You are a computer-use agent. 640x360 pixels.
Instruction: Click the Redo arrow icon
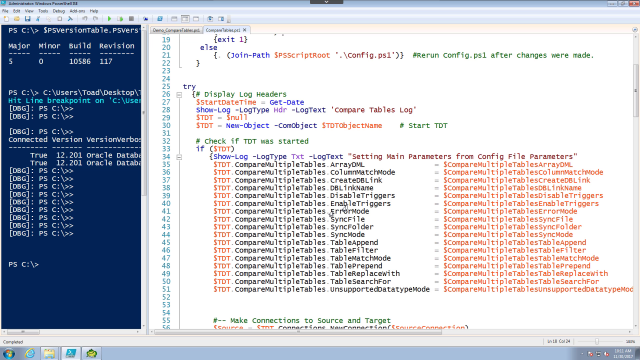click(x=96, y=19)
